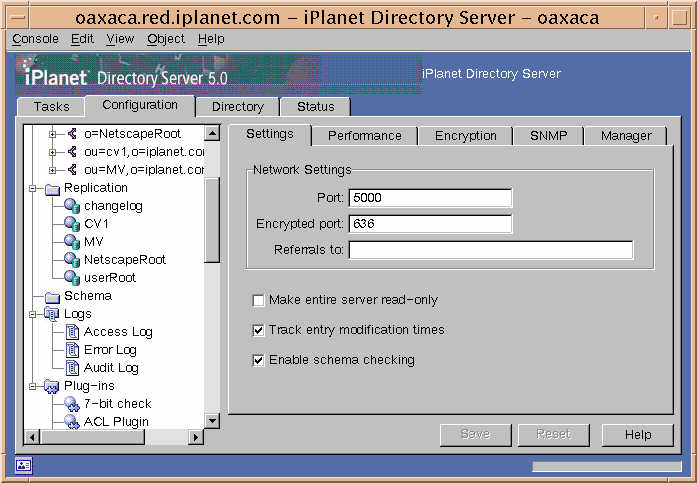This screenshot has height=483, width=697.
Task: Select the userRoot tree label
Action: (x=110, y=278)
